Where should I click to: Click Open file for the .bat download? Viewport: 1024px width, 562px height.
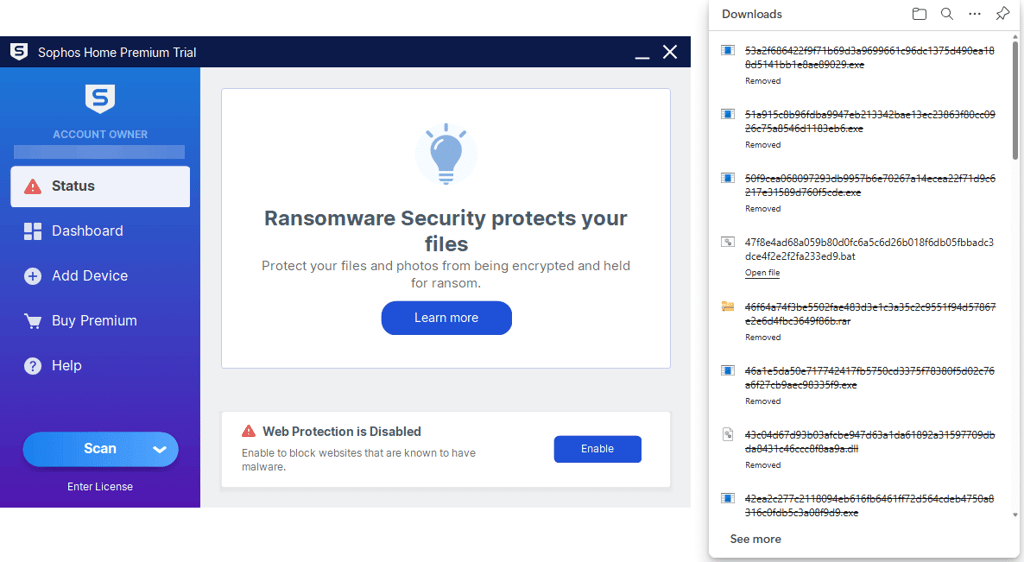(762, 273)
